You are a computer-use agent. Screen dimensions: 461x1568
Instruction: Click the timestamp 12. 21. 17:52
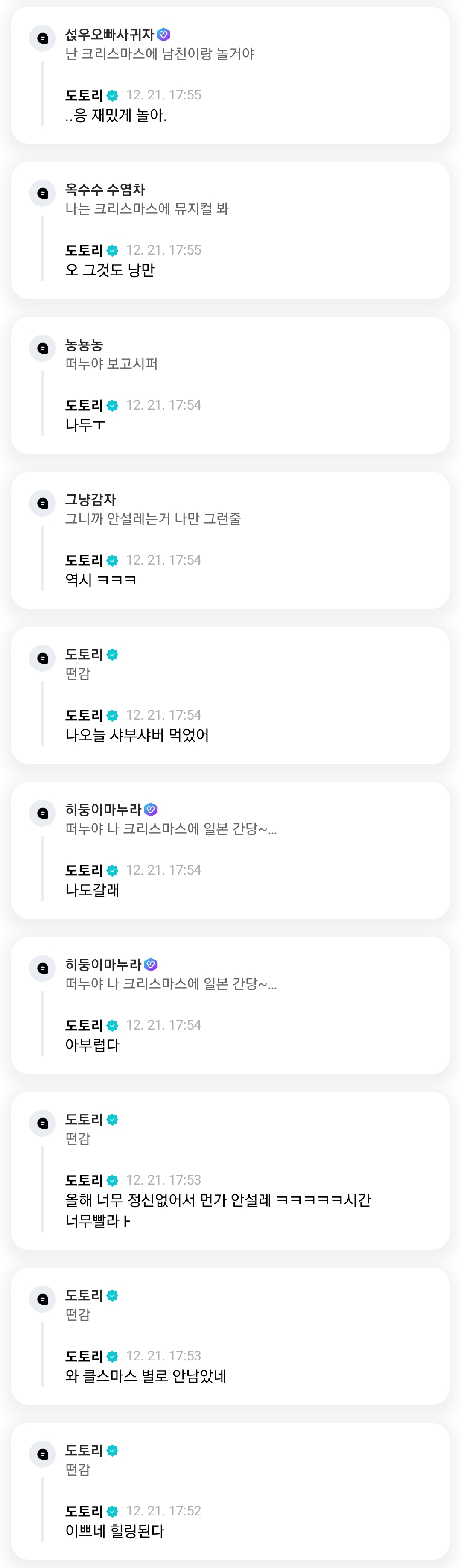coord(163,1510)
